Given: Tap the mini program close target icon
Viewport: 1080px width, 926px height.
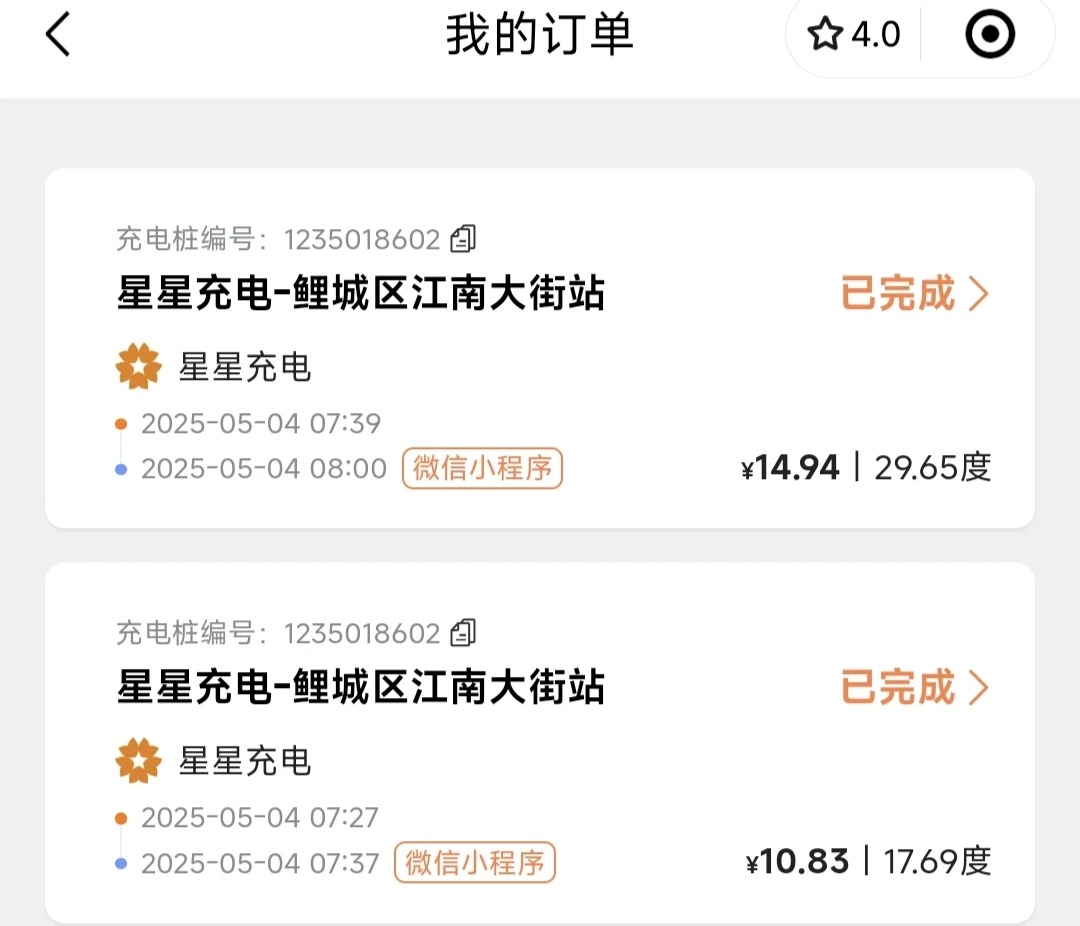Looking at the screenshot, I should tap(990, 34).
